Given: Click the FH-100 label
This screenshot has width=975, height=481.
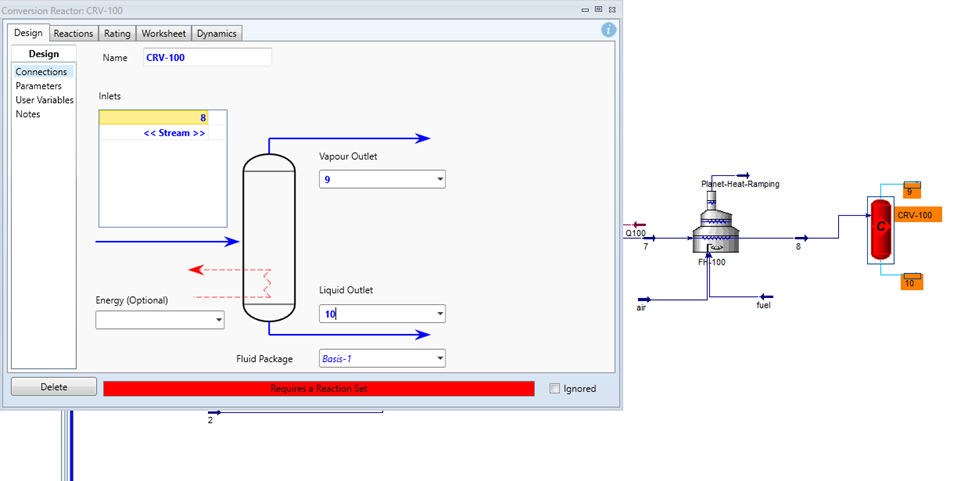Looking at the screenshot, I should (711, 262).
